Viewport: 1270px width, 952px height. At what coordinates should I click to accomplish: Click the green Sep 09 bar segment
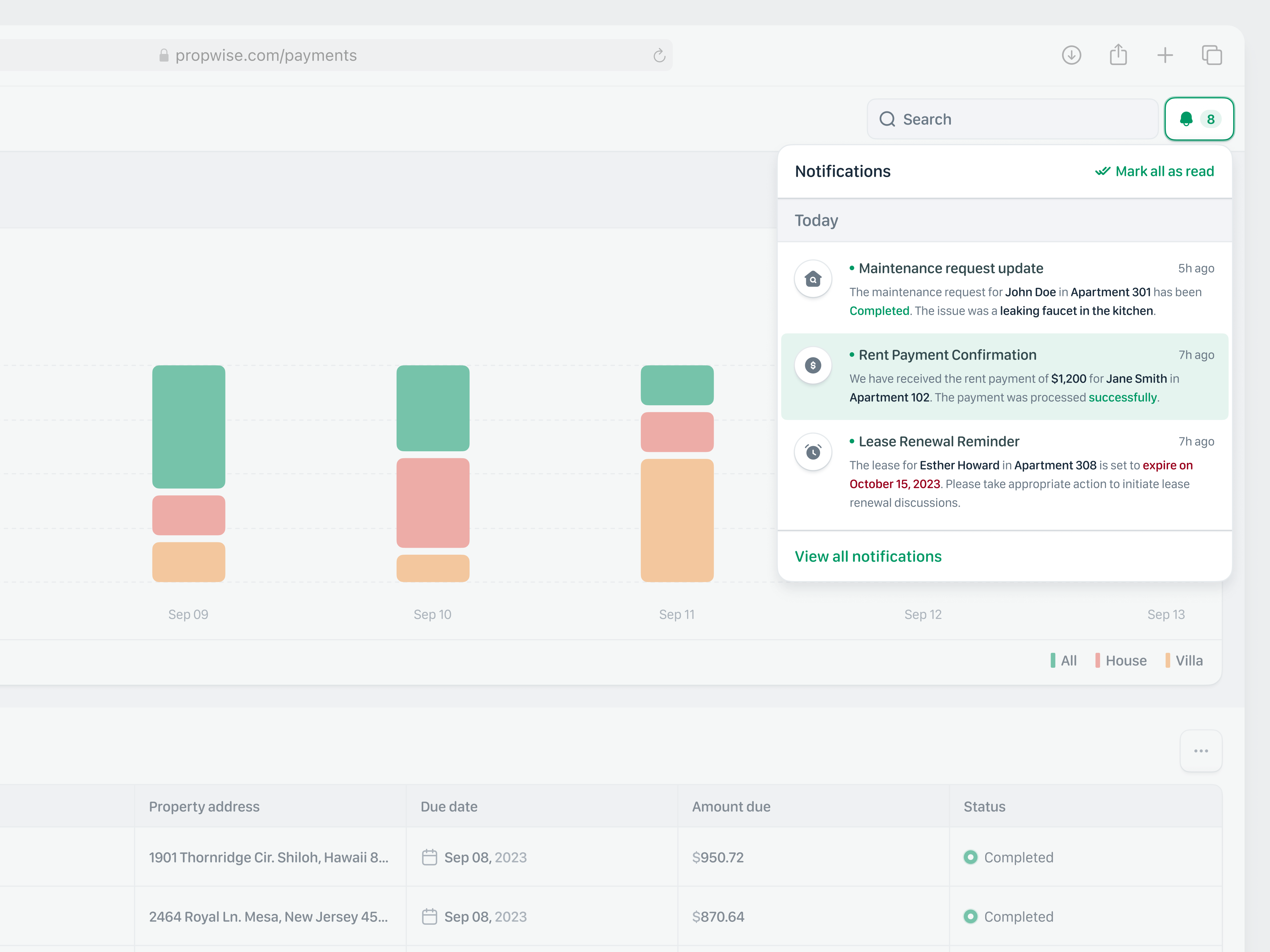[188, 426]
